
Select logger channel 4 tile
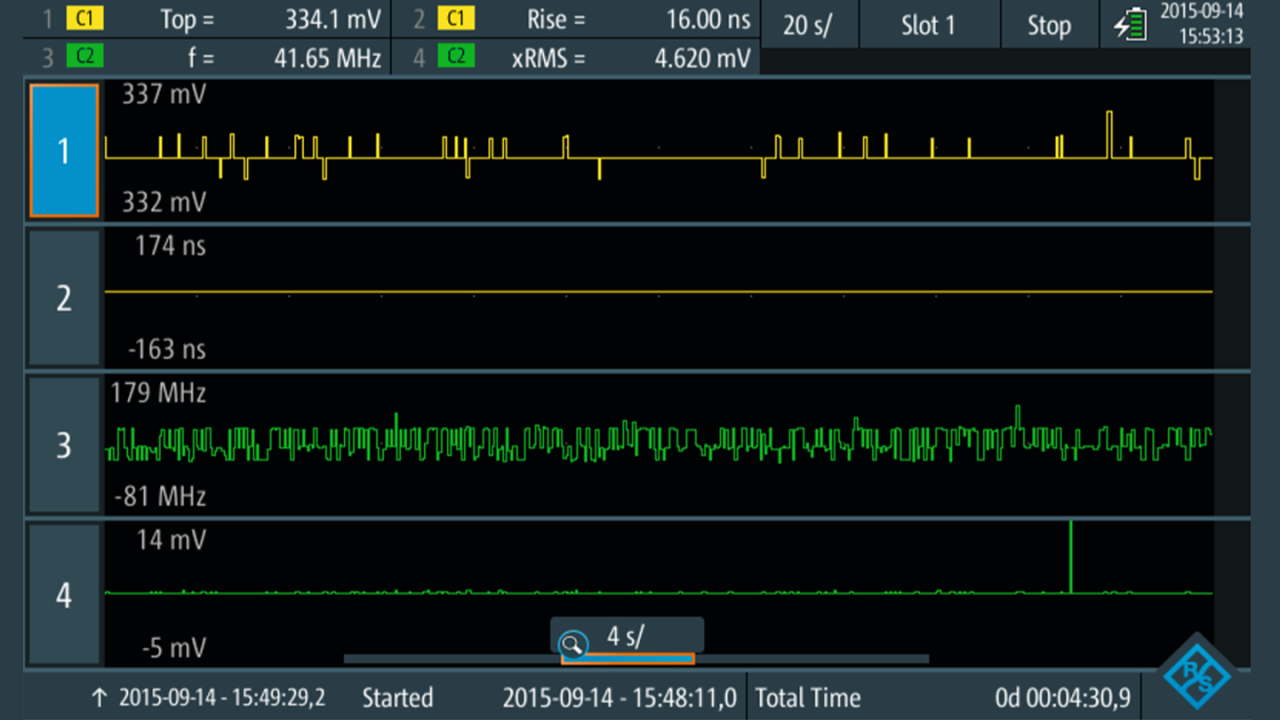coord(64,595)
